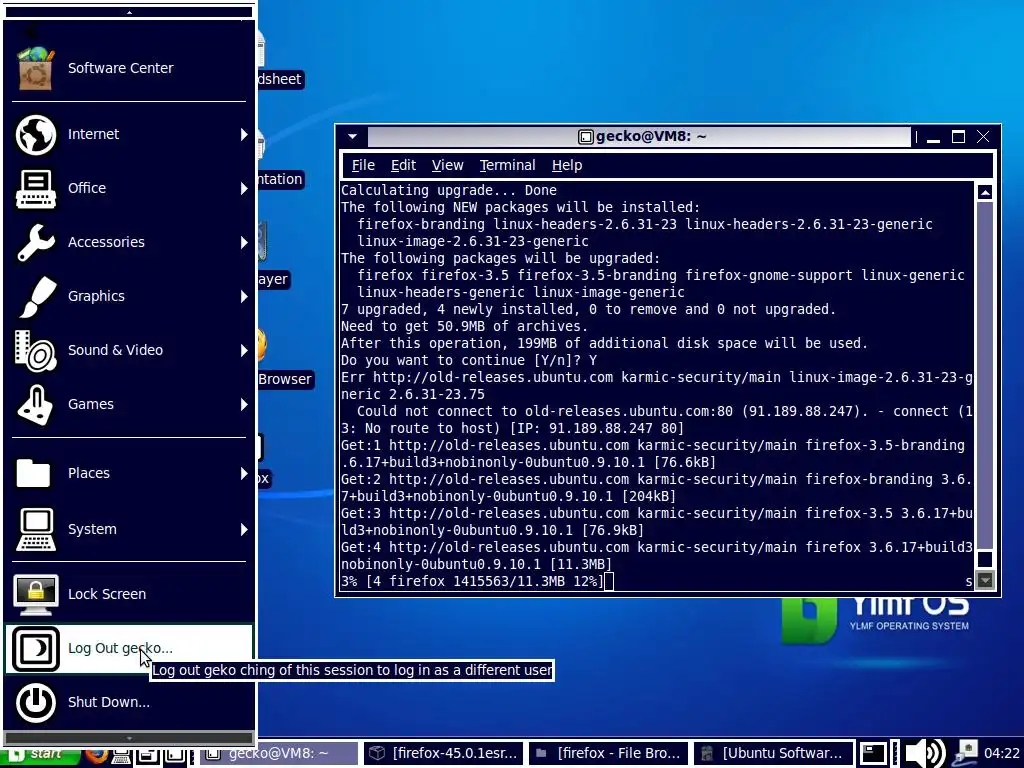Expand the Places submenu arrow
This screenshot has height=768, width=1024.
tap(244, 473)
